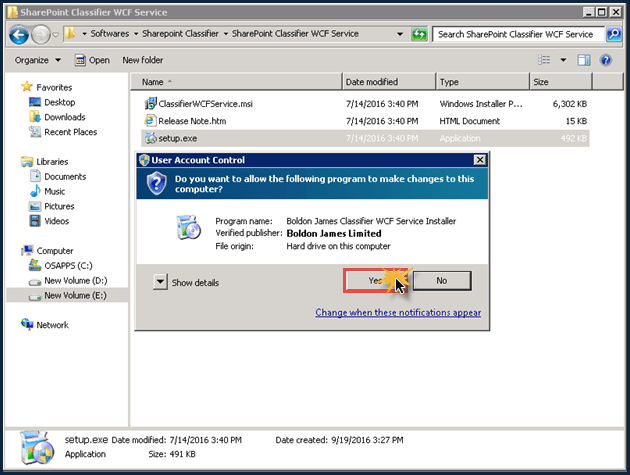
Task: Minimize the SharePoint Classifier WCF Service window
Action: pyautogui.click(x=589, y=12)
